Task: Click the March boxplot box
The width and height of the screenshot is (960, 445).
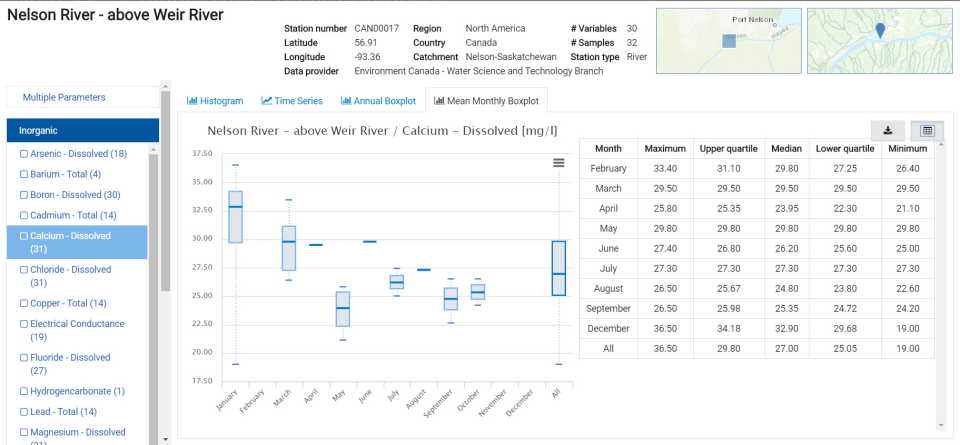Action: coord(289,248)
